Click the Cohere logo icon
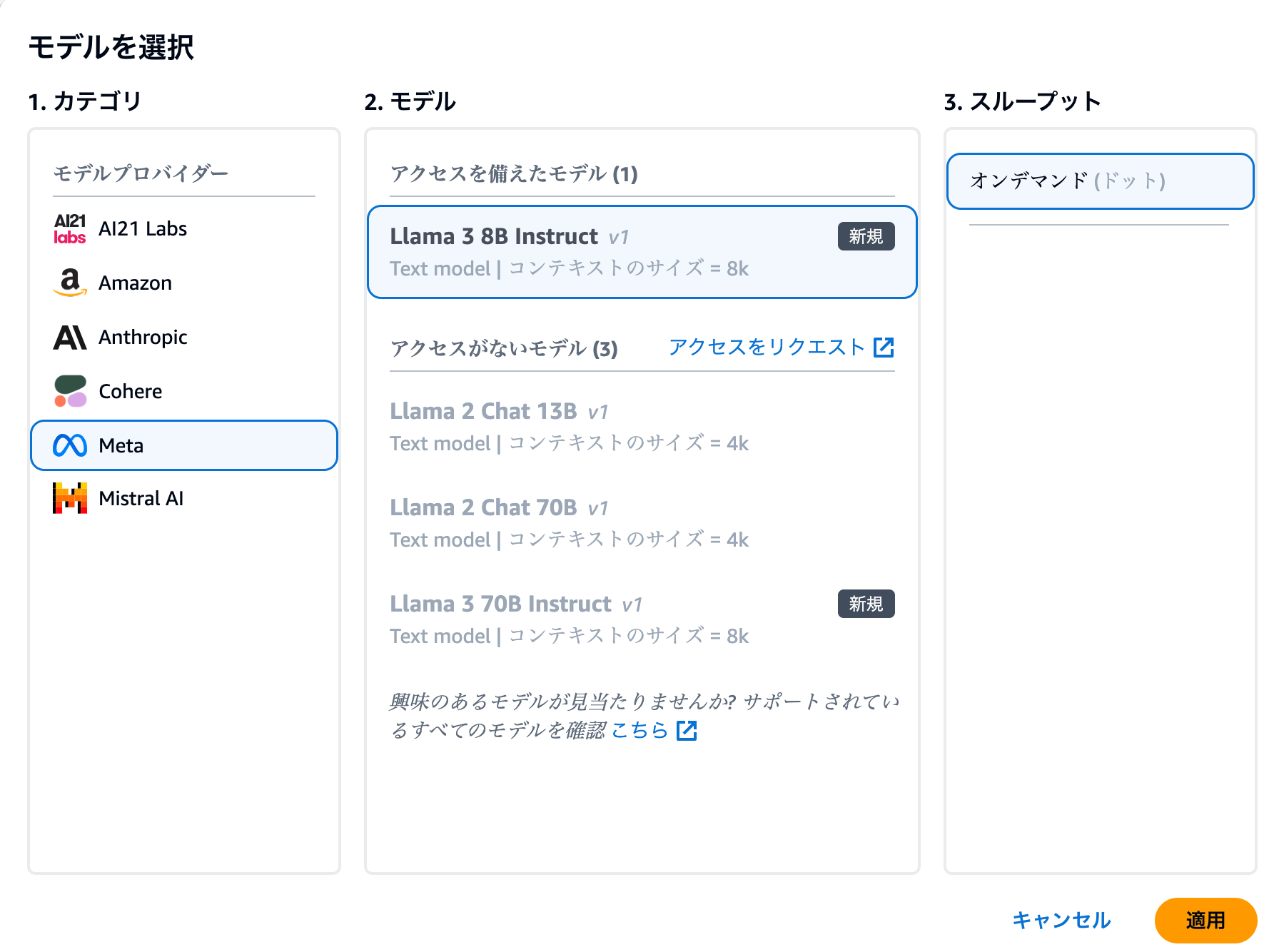The width and height of the screenshot is (1279, 952). (x=70, y=391)
